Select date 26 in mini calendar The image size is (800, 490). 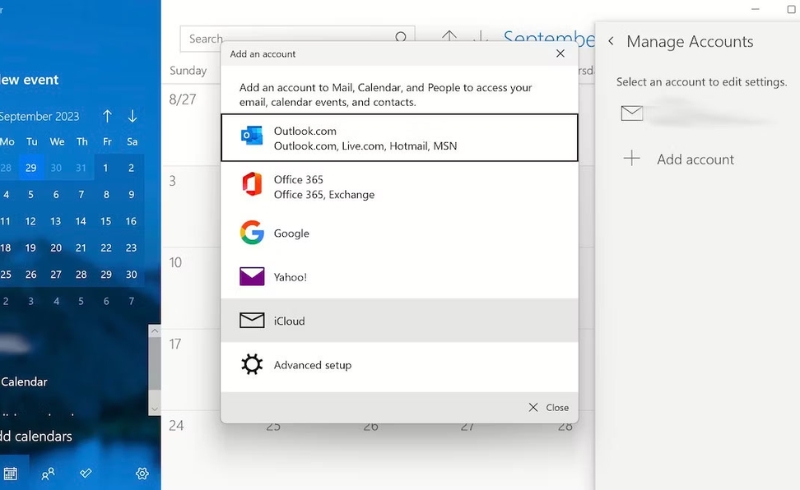(x=31, y=274)
